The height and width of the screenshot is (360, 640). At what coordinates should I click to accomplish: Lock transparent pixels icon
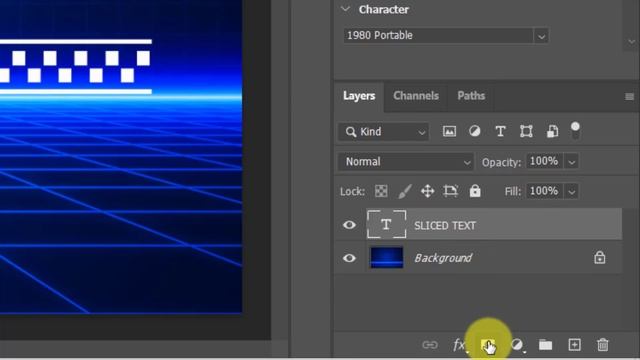click(381, 191)
